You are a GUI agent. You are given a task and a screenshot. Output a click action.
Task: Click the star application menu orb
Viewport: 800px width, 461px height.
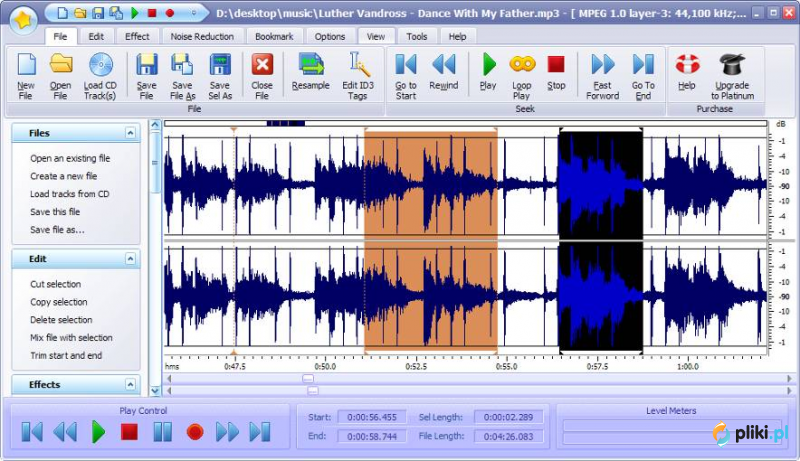click(23, 20)
